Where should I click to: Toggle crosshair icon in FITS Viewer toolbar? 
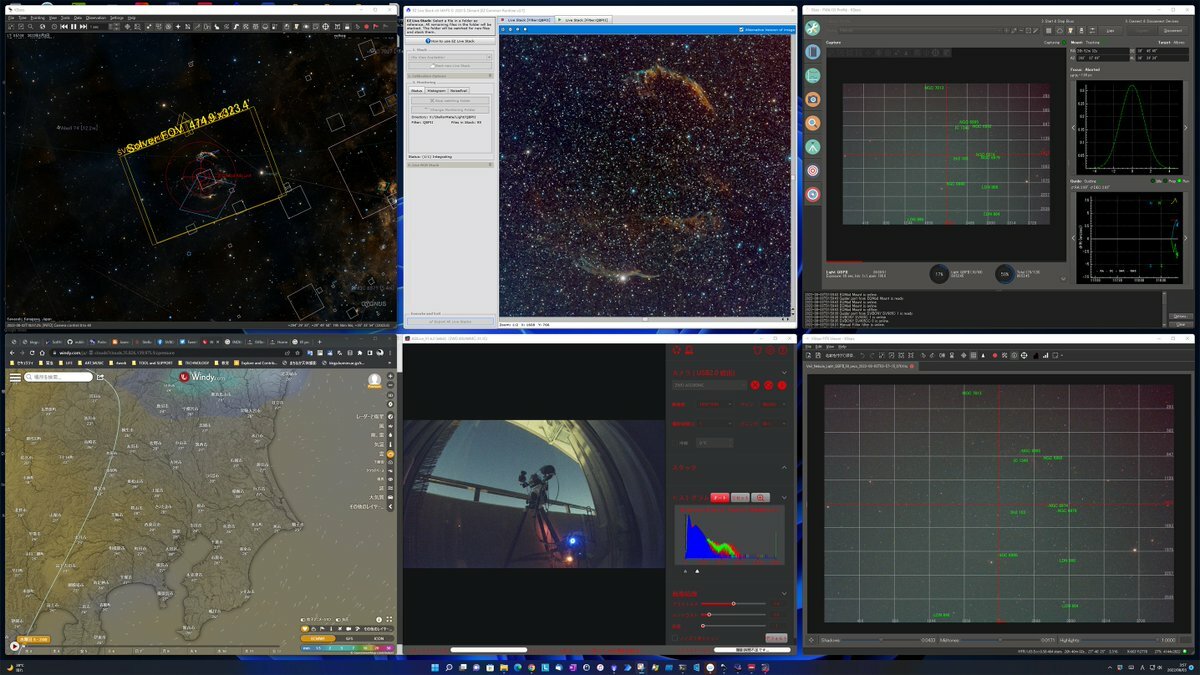pyautogui.click(x=963, y=355)
